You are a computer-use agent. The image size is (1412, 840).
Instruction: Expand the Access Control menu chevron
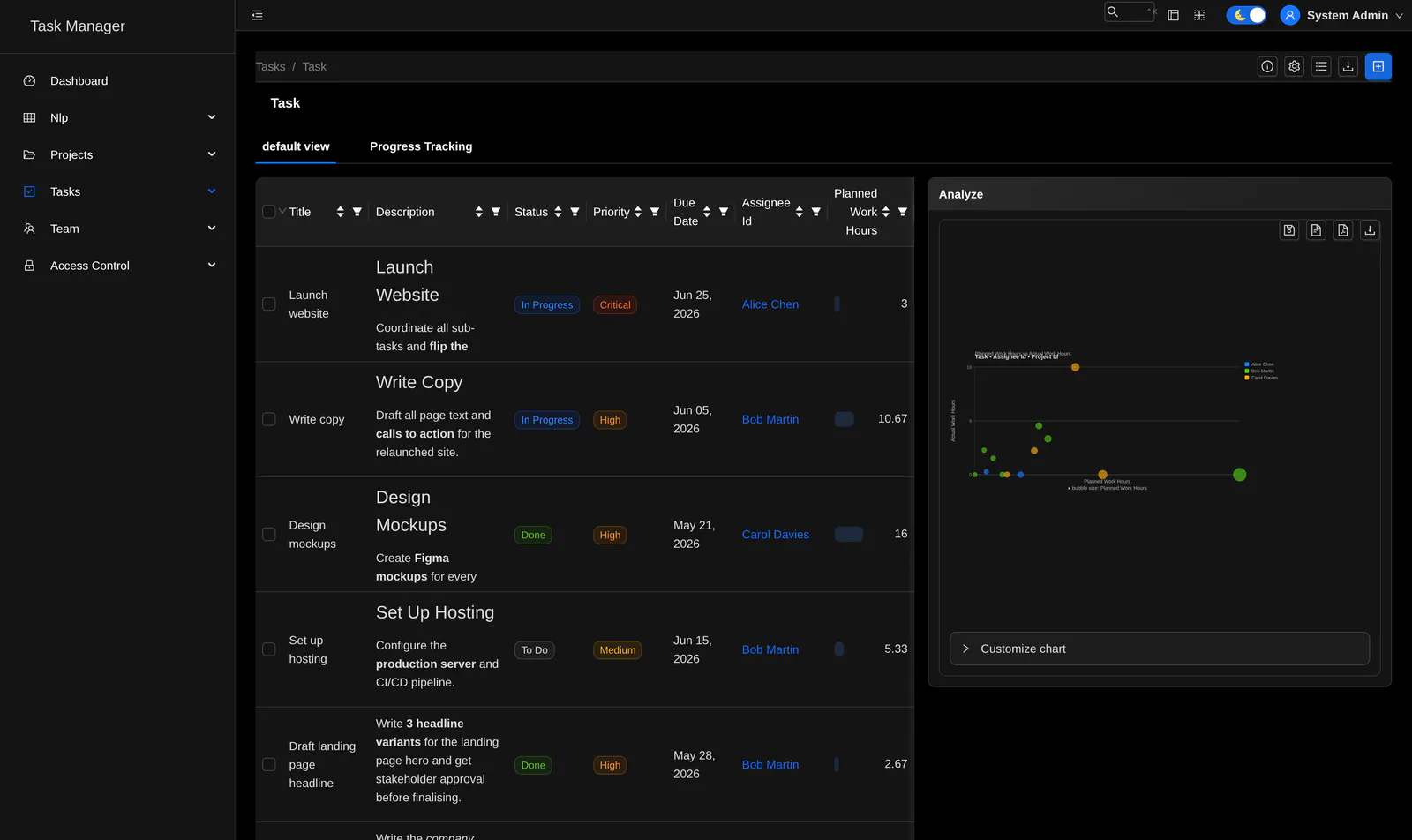[212, 266]
